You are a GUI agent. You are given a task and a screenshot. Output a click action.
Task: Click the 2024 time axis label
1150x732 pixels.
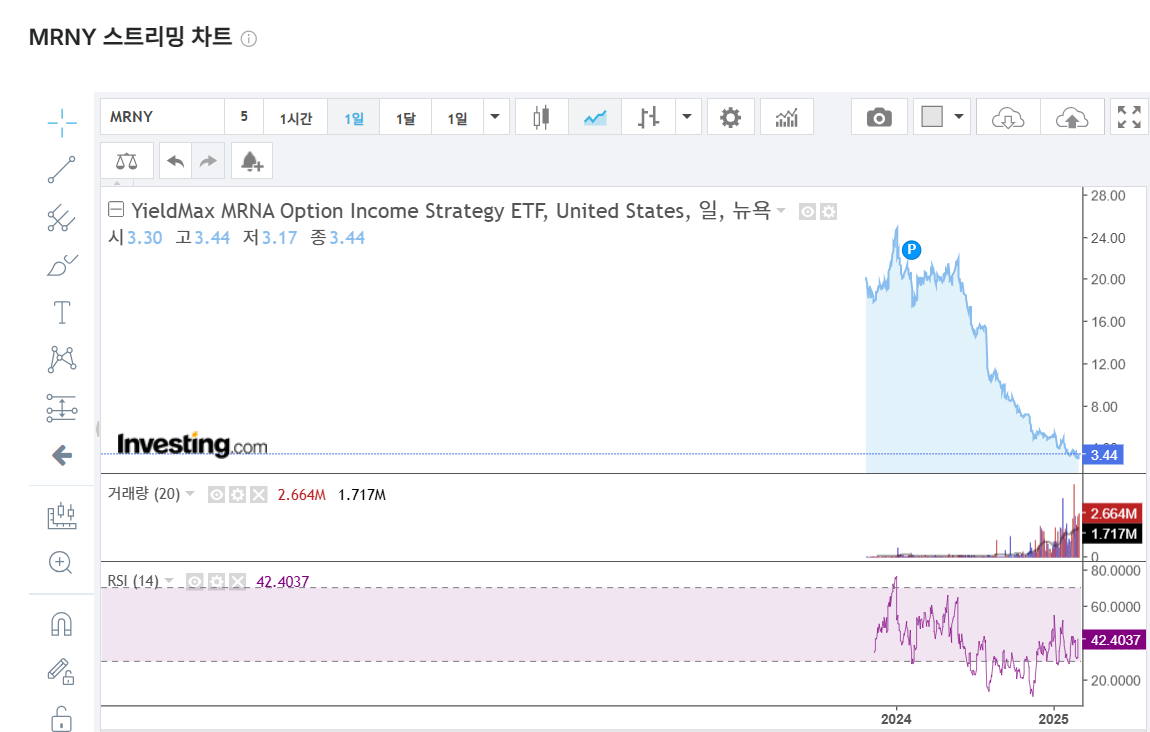(896, 719)
